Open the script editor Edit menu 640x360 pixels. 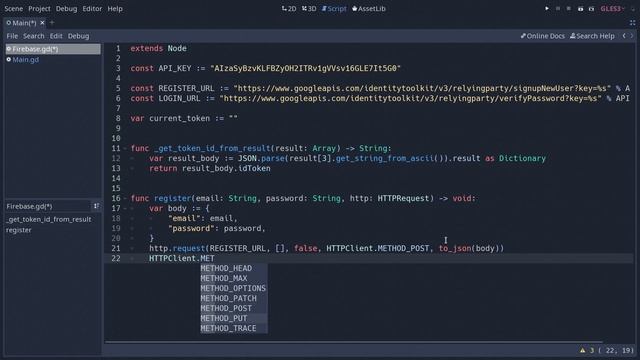[56, 36]
